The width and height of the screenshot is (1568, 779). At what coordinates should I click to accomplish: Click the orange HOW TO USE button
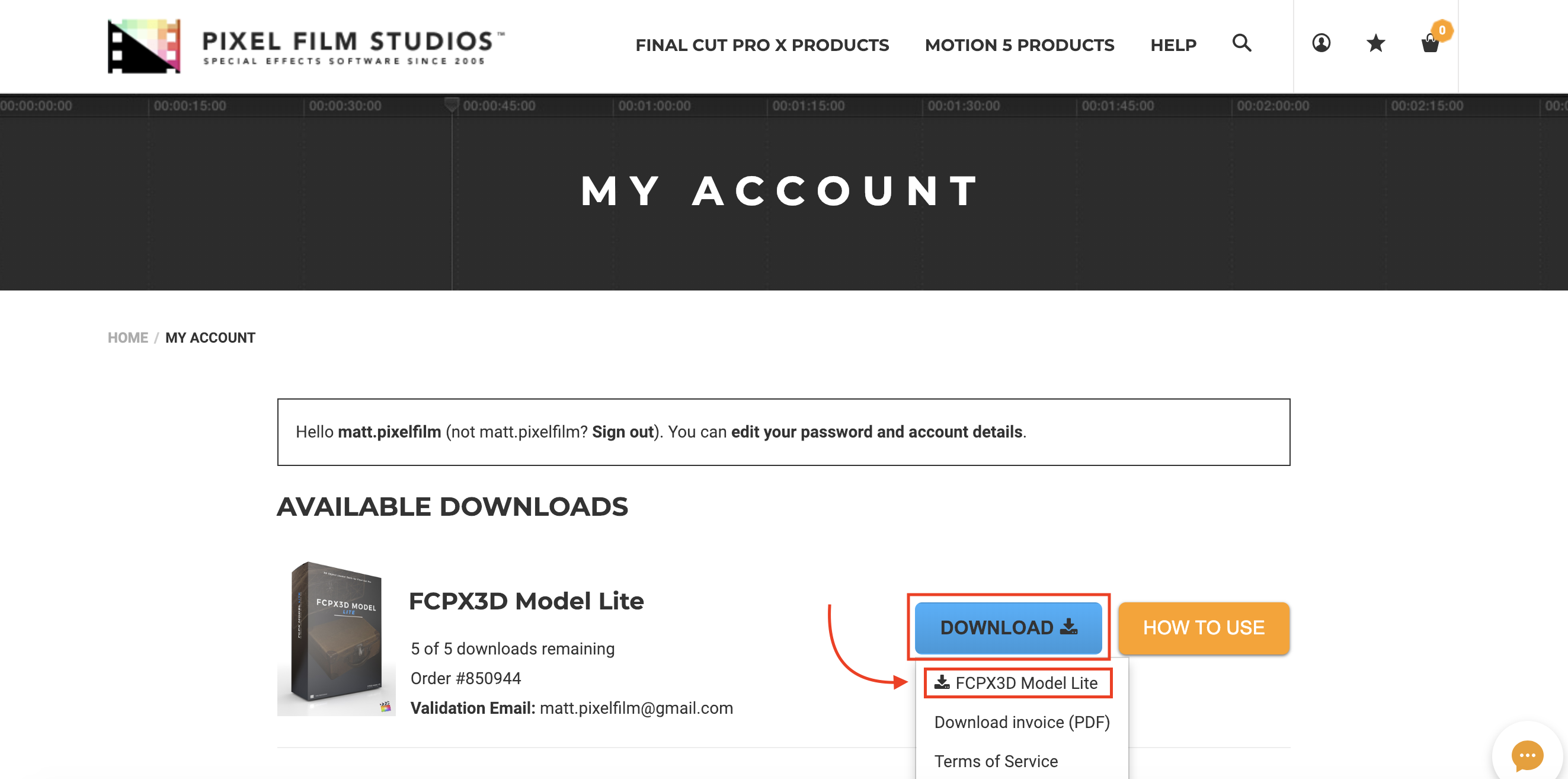(1204, 628)
